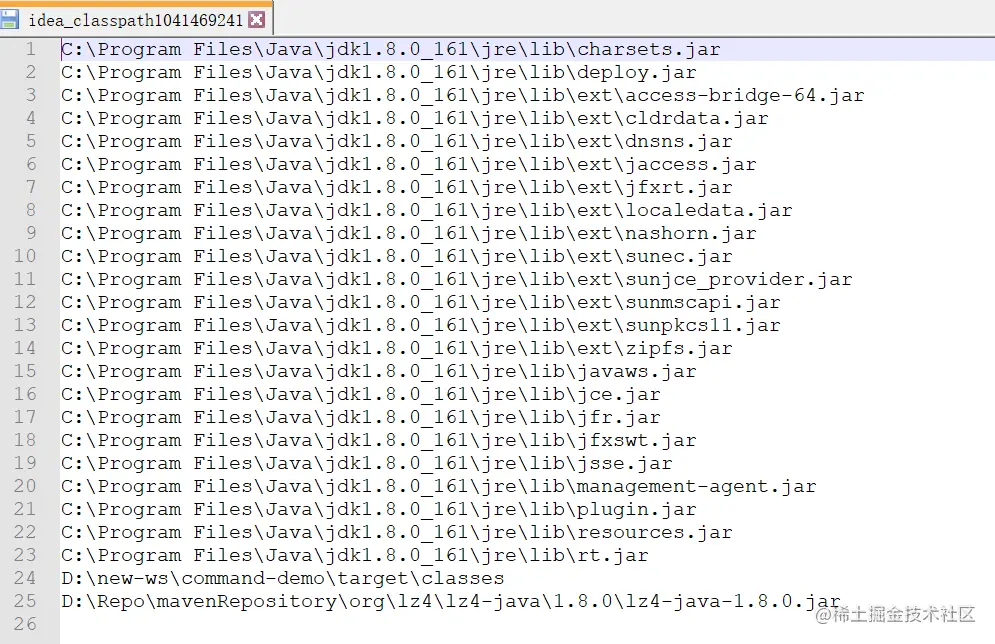Screen dimensions: 995x644
Task: Click line containing jce.jar
Action: (x=361, y=394)
